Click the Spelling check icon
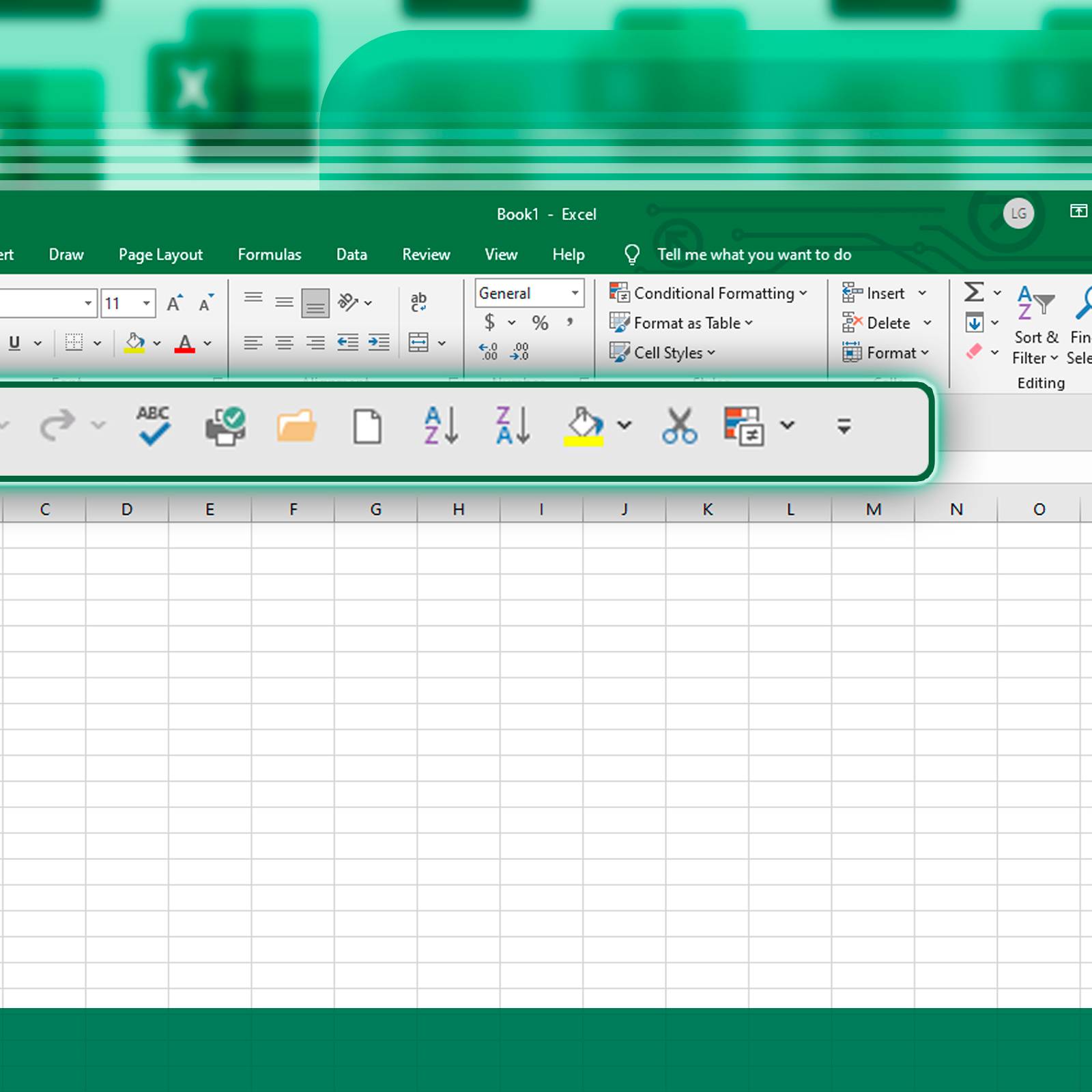Image resolution: width=1092 pixels, height=1092 pixels. coord(154,426)
